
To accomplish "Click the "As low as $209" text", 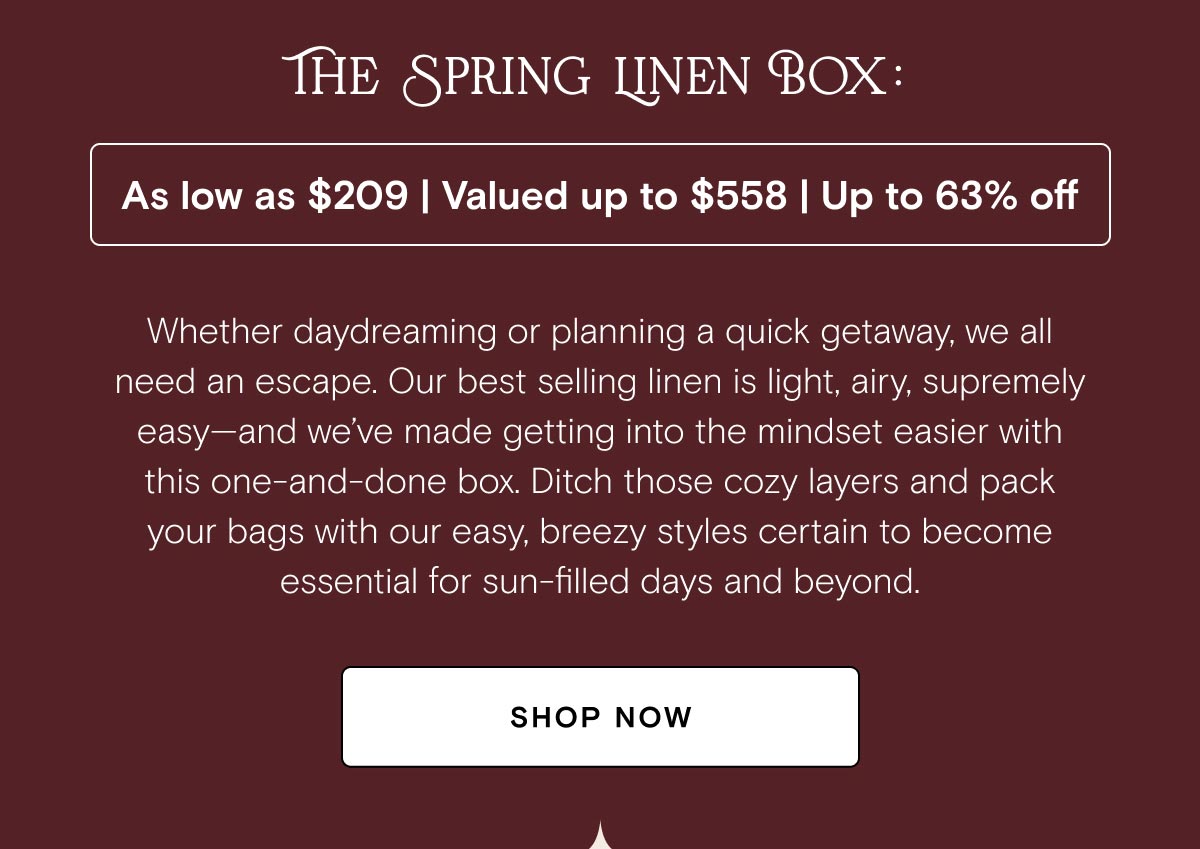I will click(265, 196).
